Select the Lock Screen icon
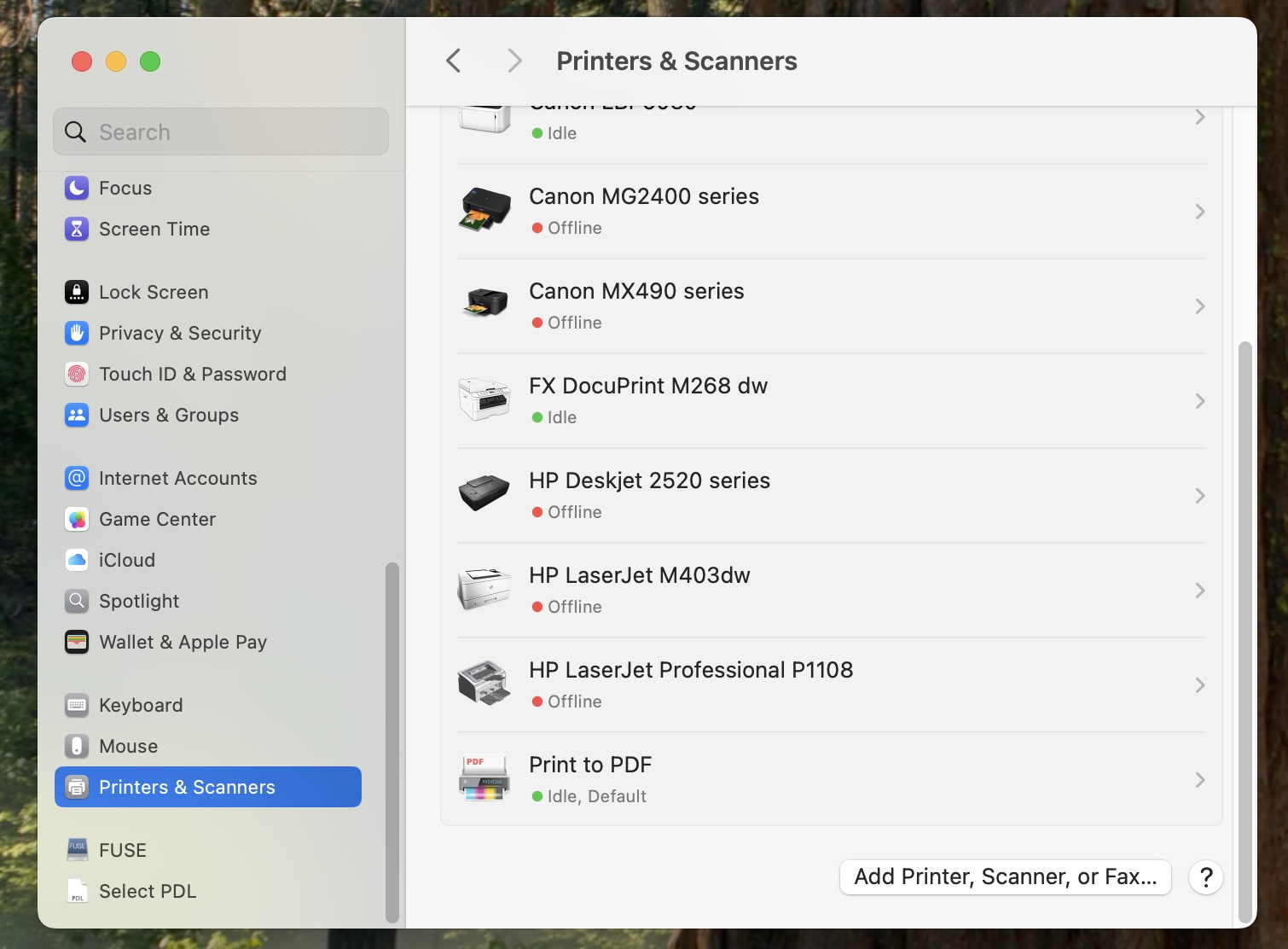Screen dimensions: 1288x949 tap(77, 292)
